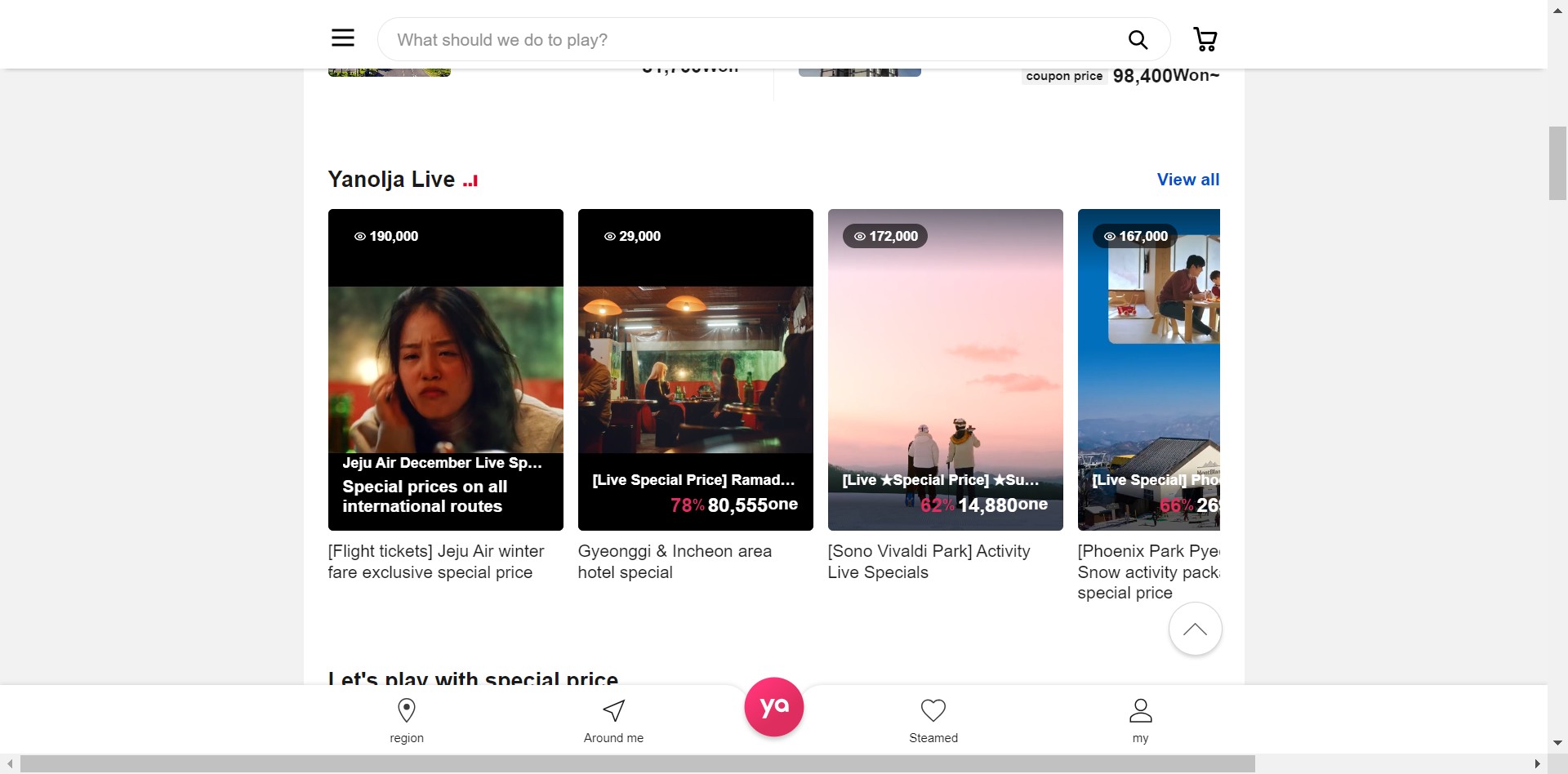
Task: Open Phoenix Park snow activity thumbnail
Action: pyautogui.click(x=1148, y=369)
